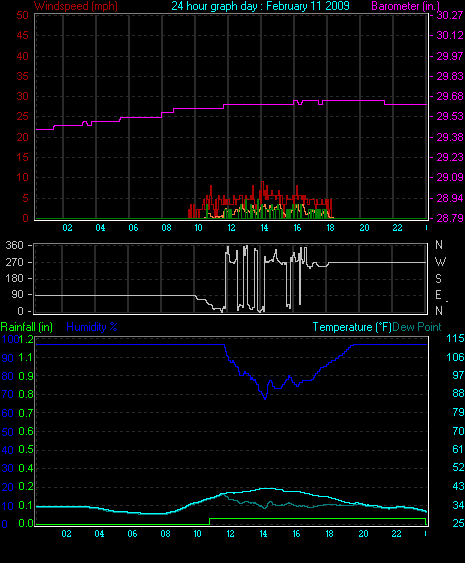The height and width of the screenshot is (563, 465).
Task: Click the Humidity % legend label
Action: pyautogui.click(x=92, y=327)
